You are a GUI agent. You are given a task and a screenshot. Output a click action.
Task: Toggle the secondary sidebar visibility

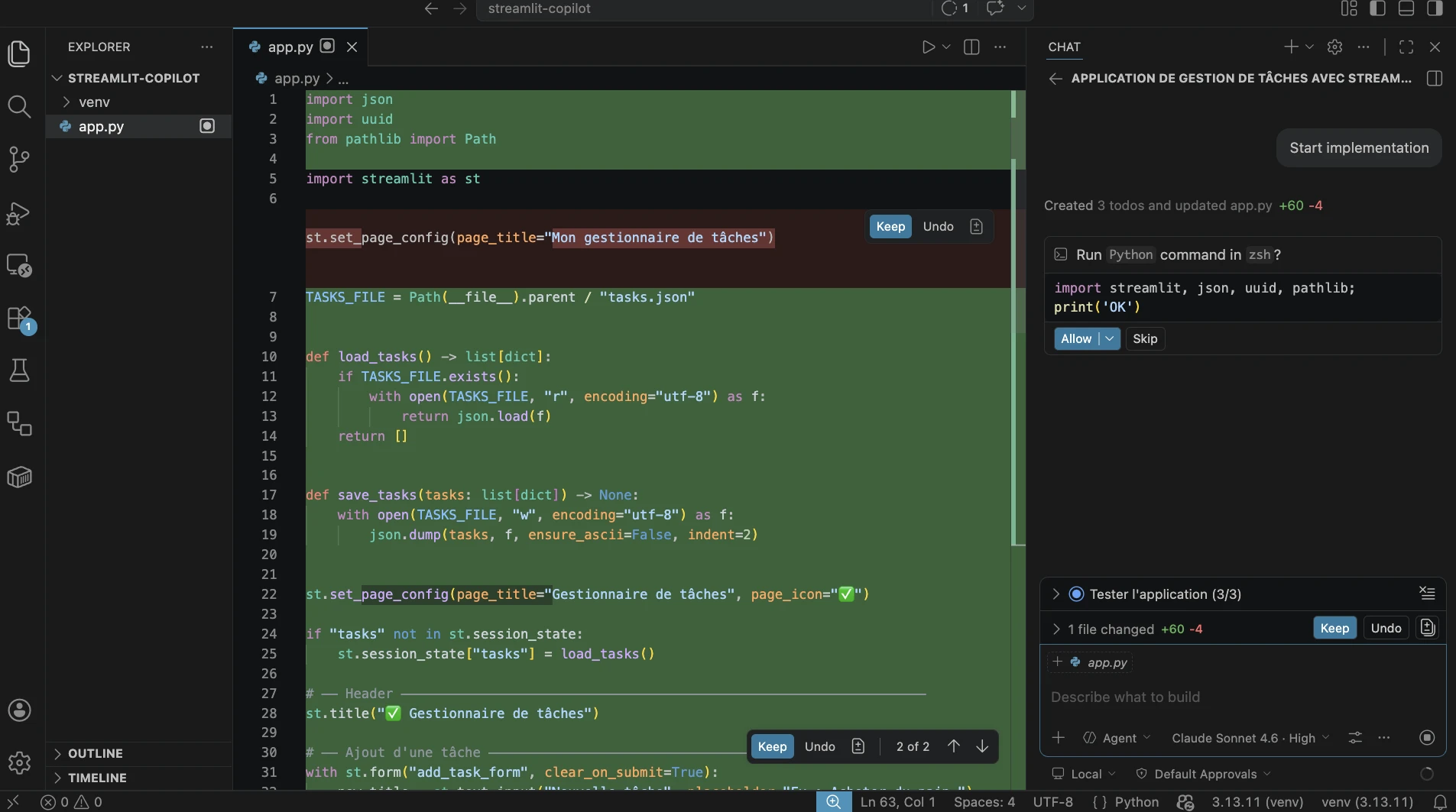point(1435,8)
